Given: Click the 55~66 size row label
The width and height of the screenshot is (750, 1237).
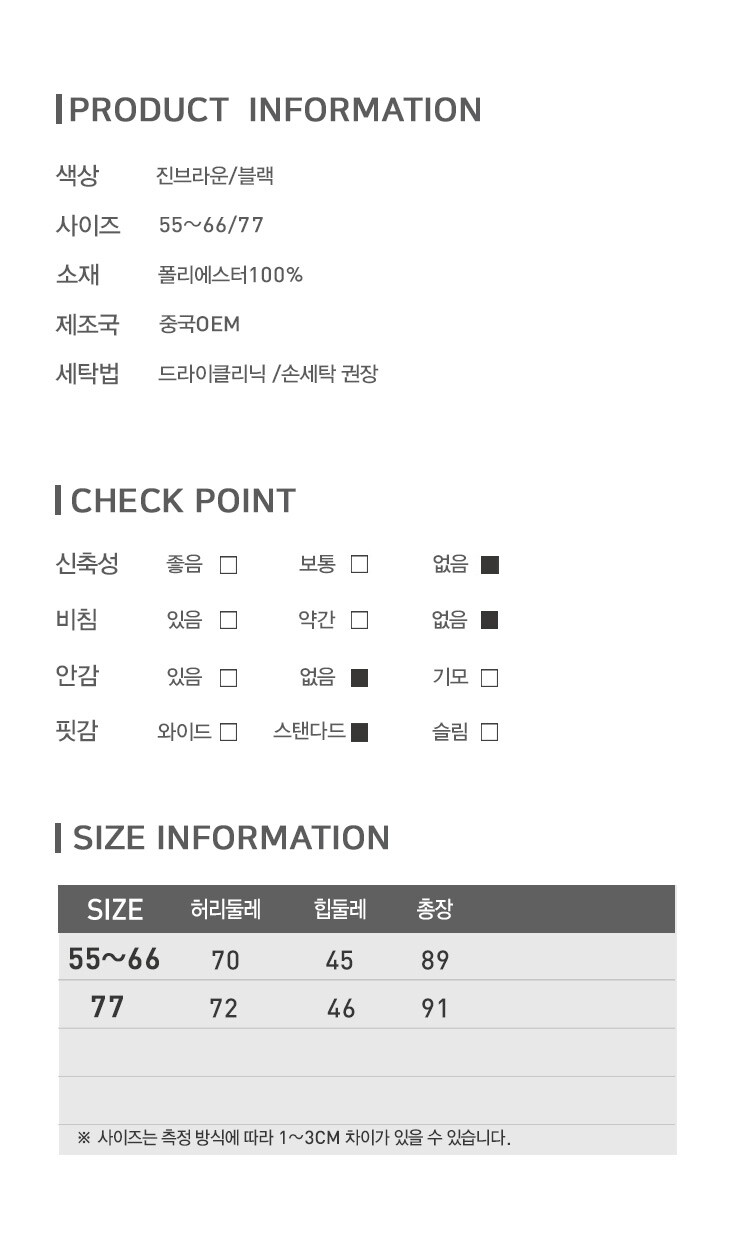Looking at the screenshot, I should coord(114,960).
